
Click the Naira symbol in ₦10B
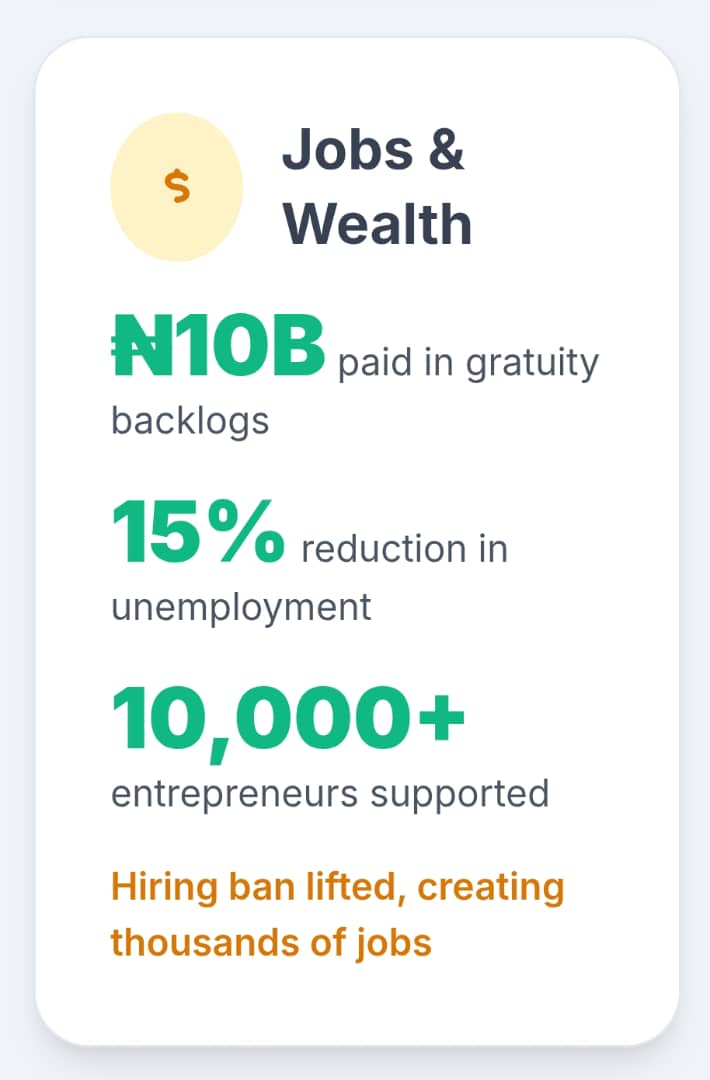143,345
